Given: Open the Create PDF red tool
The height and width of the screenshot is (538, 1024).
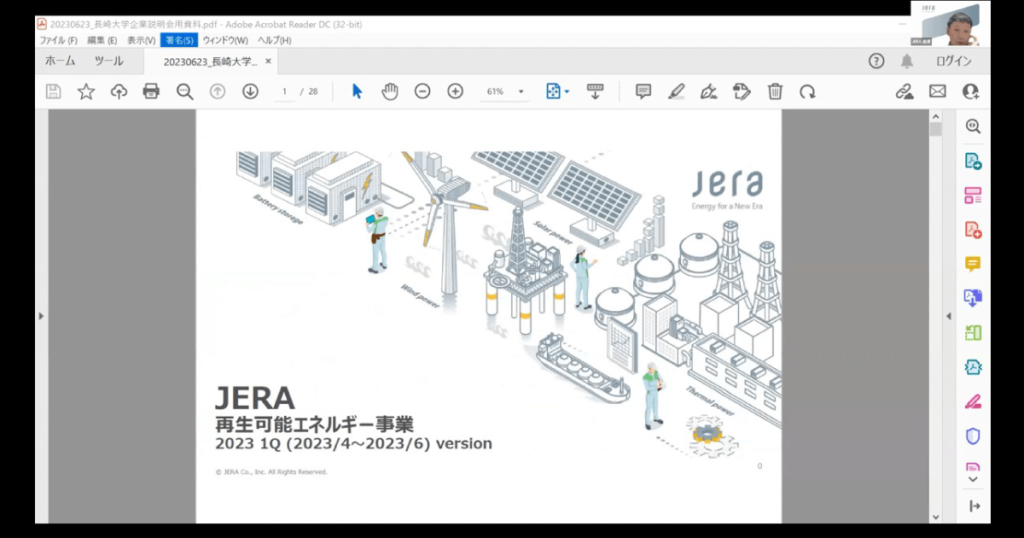Looking at the screenshot, I should point(973,230).
